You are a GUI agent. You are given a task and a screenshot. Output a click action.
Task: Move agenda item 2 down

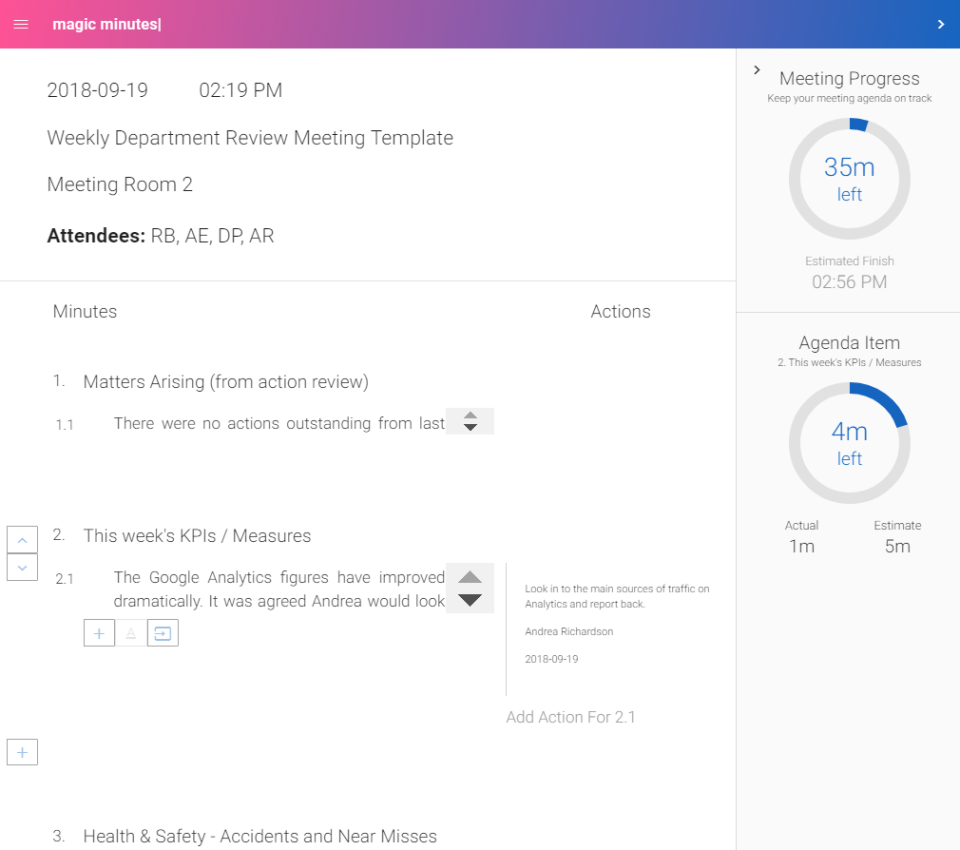(22, 568)
